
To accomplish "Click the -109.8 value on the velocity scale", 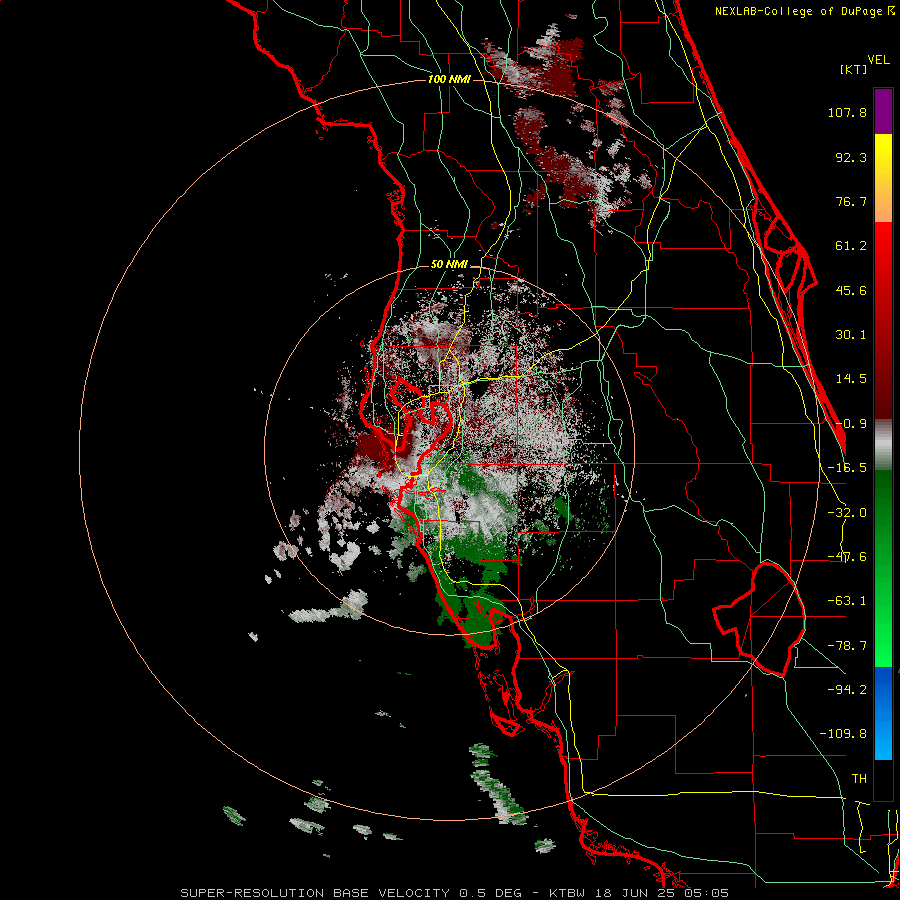I will click(x=843, y=734).
